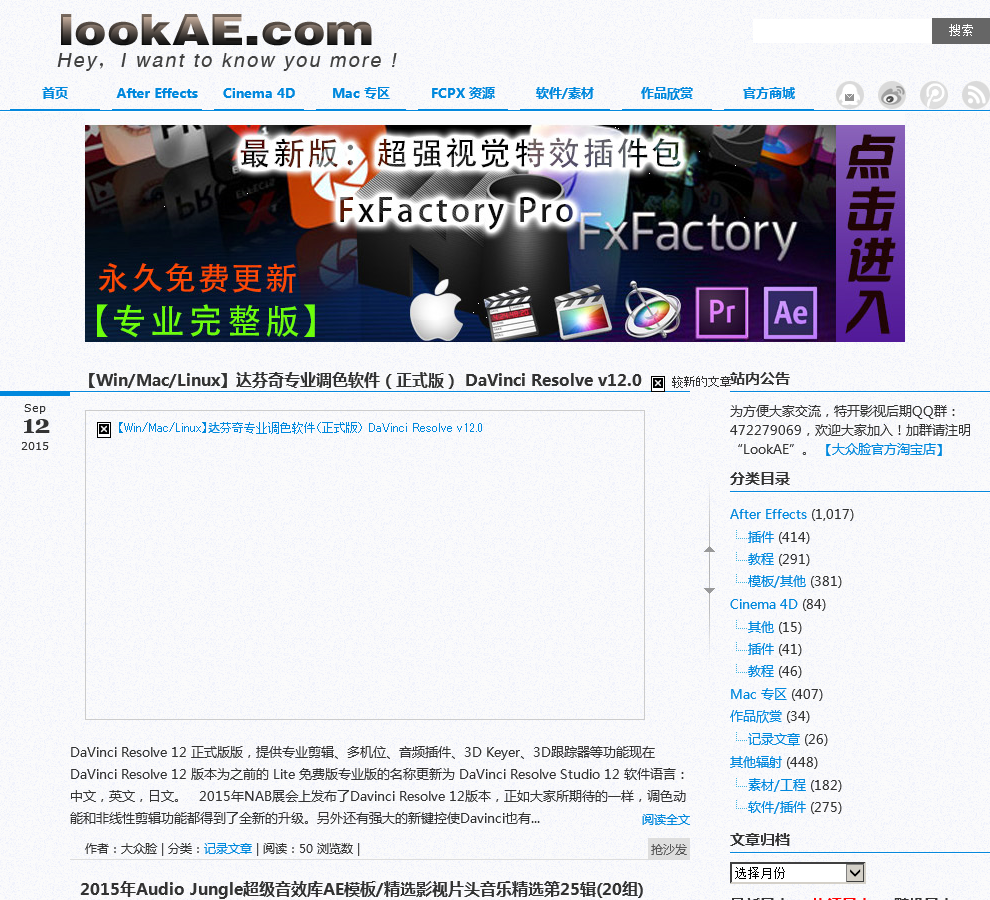Image resolution: width=990 pixels, height=900 pixels.
Task: Open 教程 (46) under Cinema 4D
Action: [x=760, y=671]
